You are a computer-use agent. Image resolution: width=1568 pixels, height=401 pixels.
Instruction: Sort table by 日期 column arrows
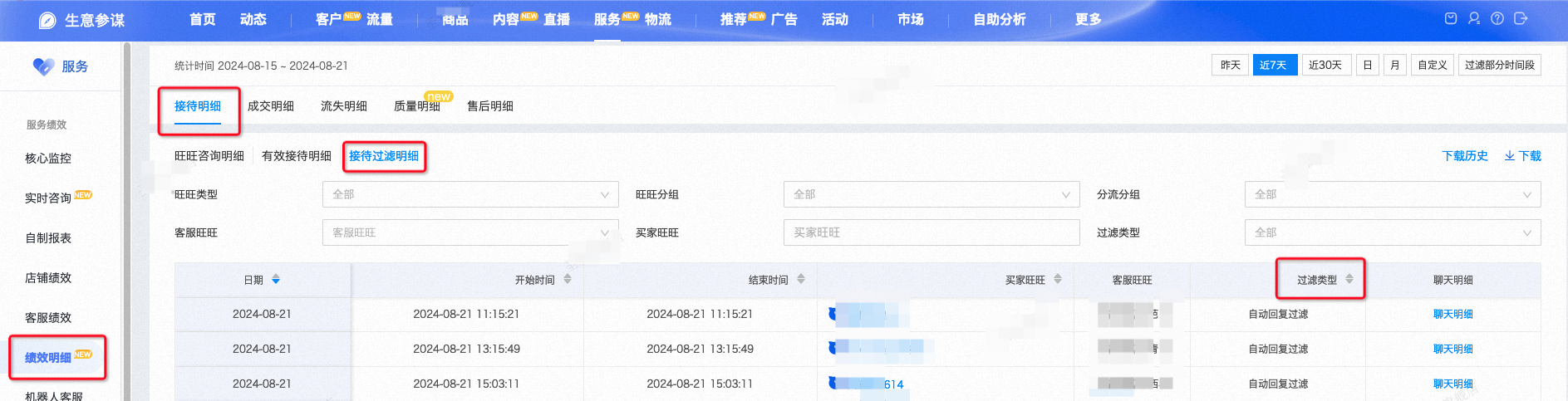click(276, 280)
